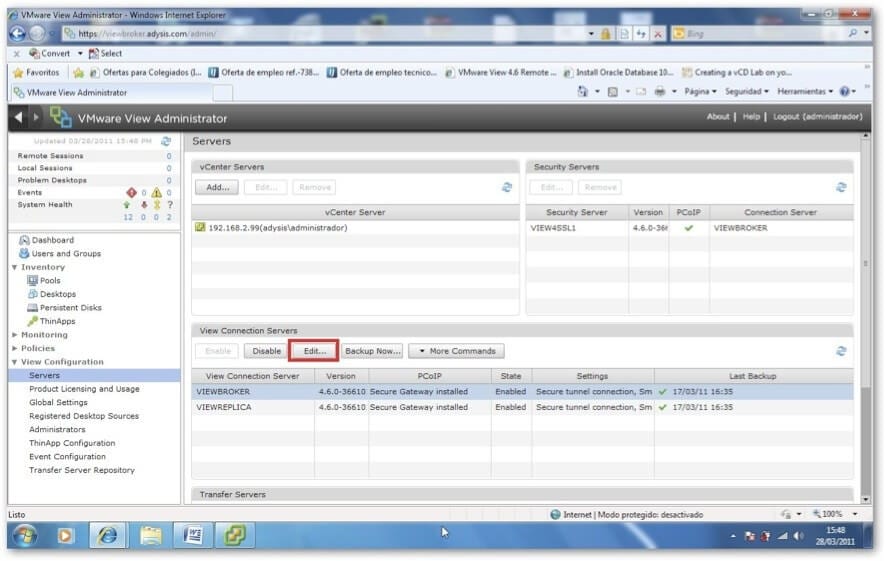The height and width of the screenshot is (561, 886).
Task: Collapse the Inventory tree node
Action: click(x=15, y=267)
